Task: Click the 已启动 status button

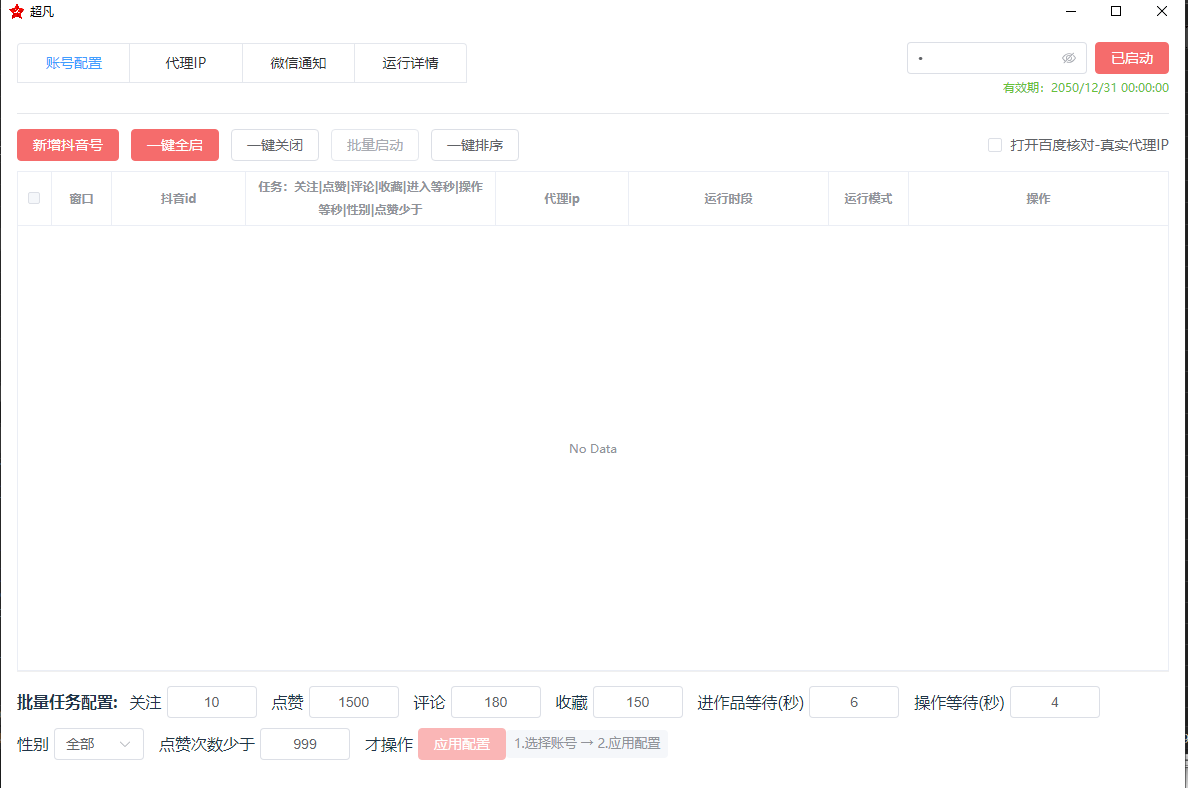Action: tap(1131, 57)
